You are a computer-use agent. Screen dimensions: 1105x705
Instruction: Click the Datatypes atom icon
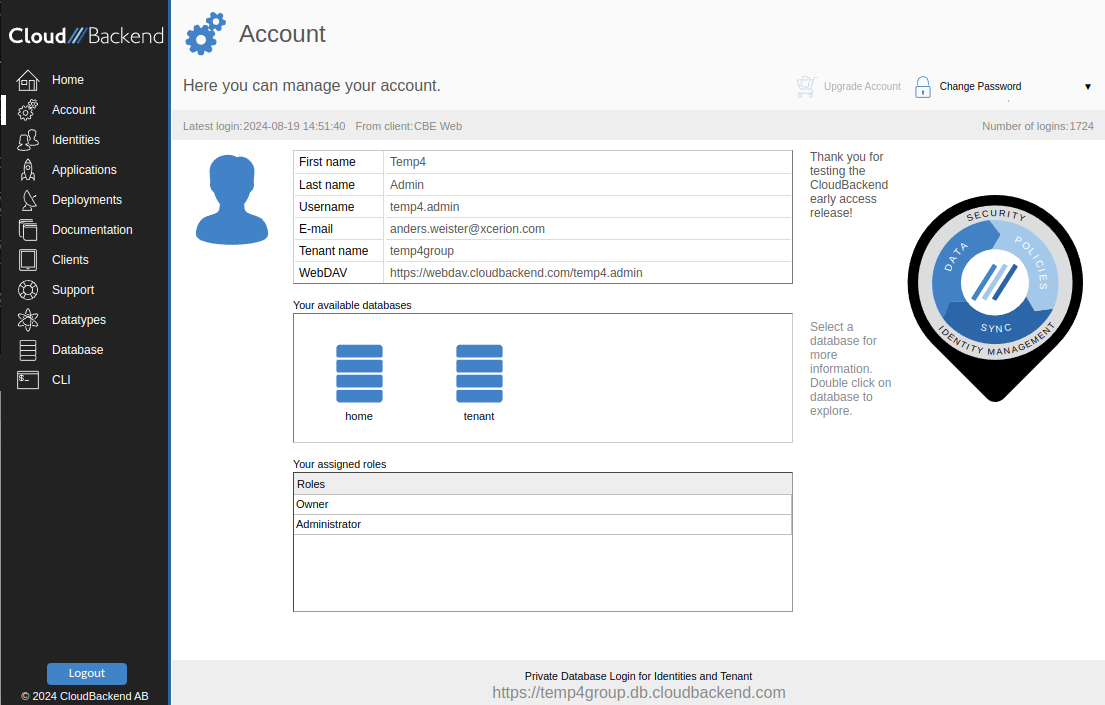[27, 320]
